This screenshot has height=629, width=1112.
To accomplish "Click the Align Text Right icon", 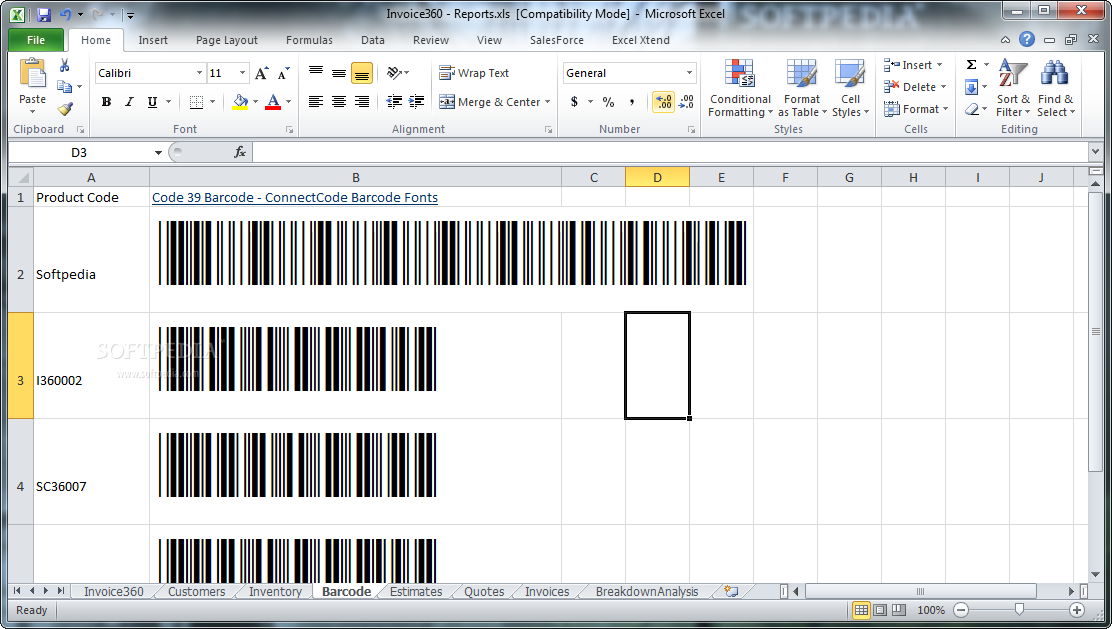I will click(x=362, y=101).
